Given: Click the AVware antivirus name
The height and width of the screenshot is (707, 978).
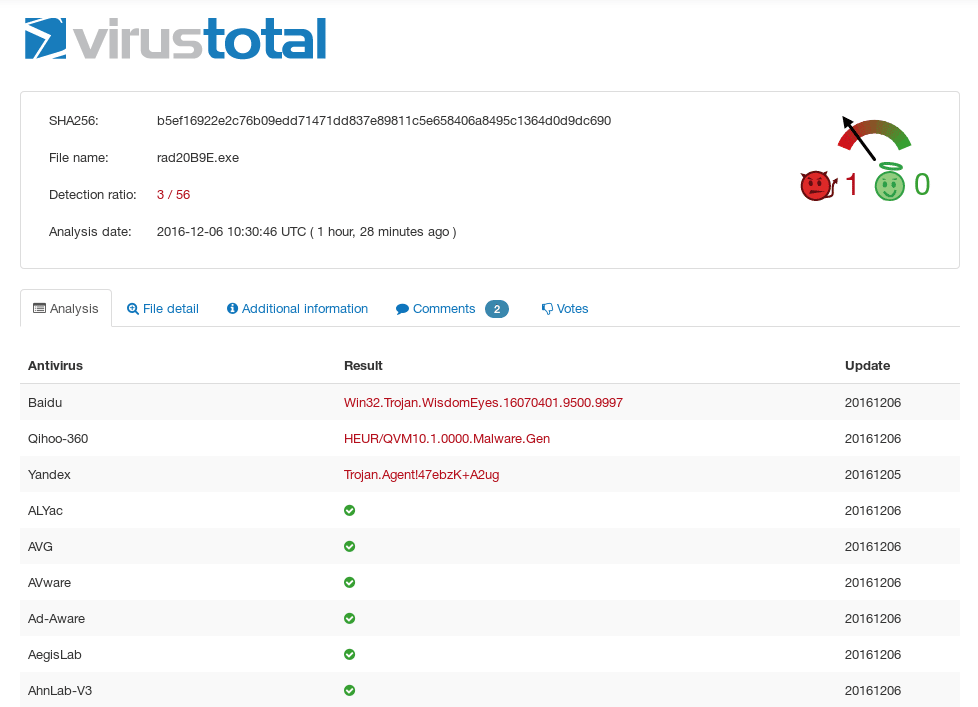Looking at the screenshot, I should click(50, 583).
